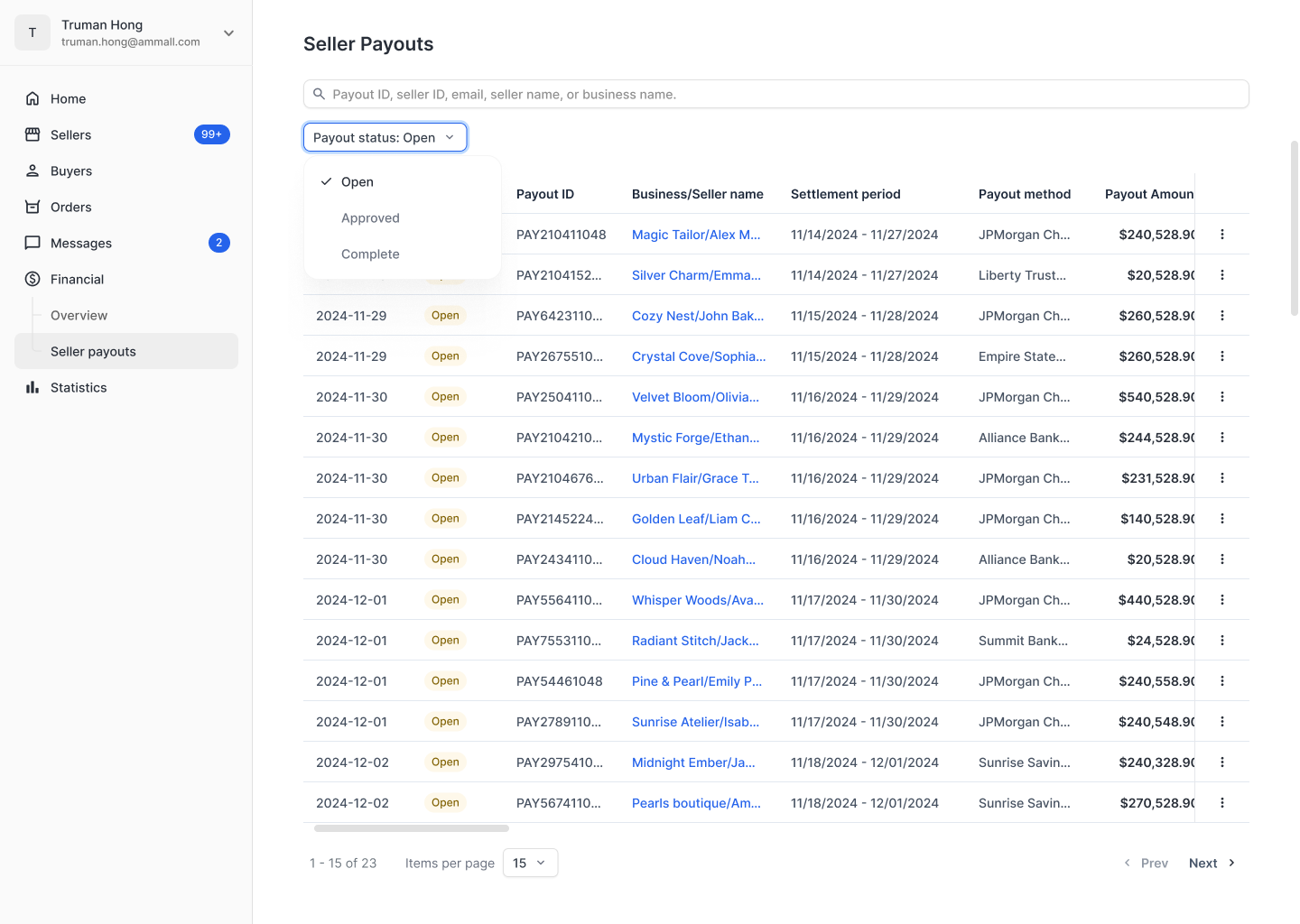Open the Velvet Bloom/Olivia... seller link
Viewport: 1300px width, 924px height.
pyautogui.click(x=695, y=397)
